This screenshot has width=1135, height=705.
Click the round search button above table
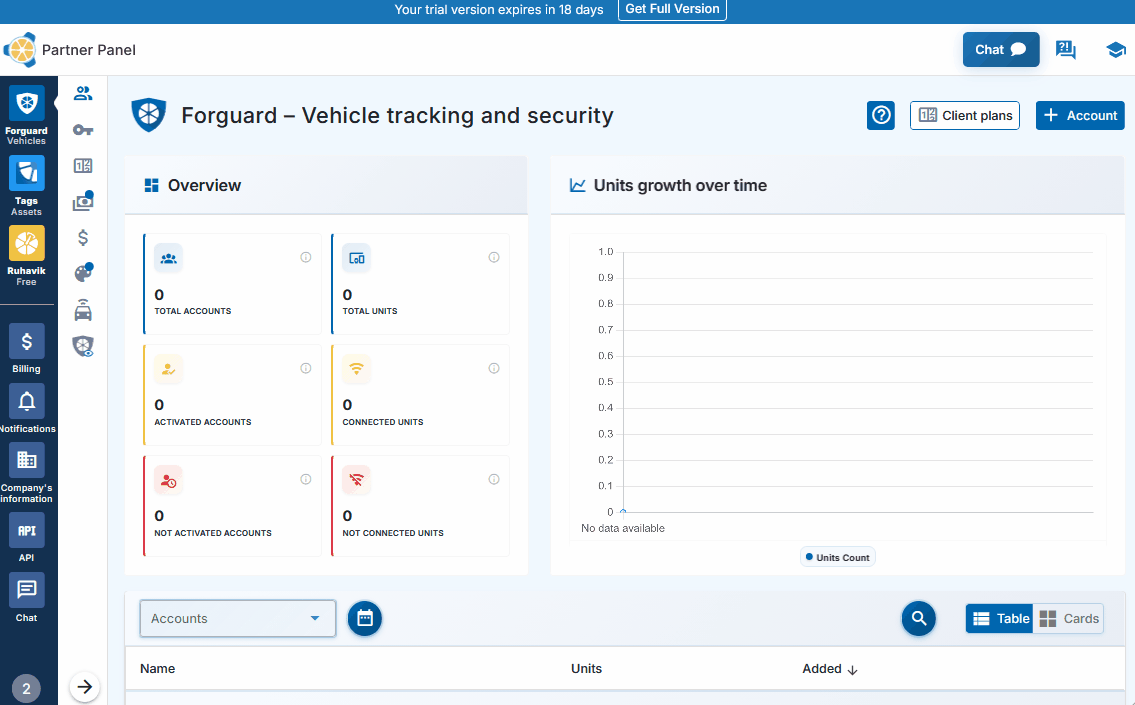tap(918, 619)
